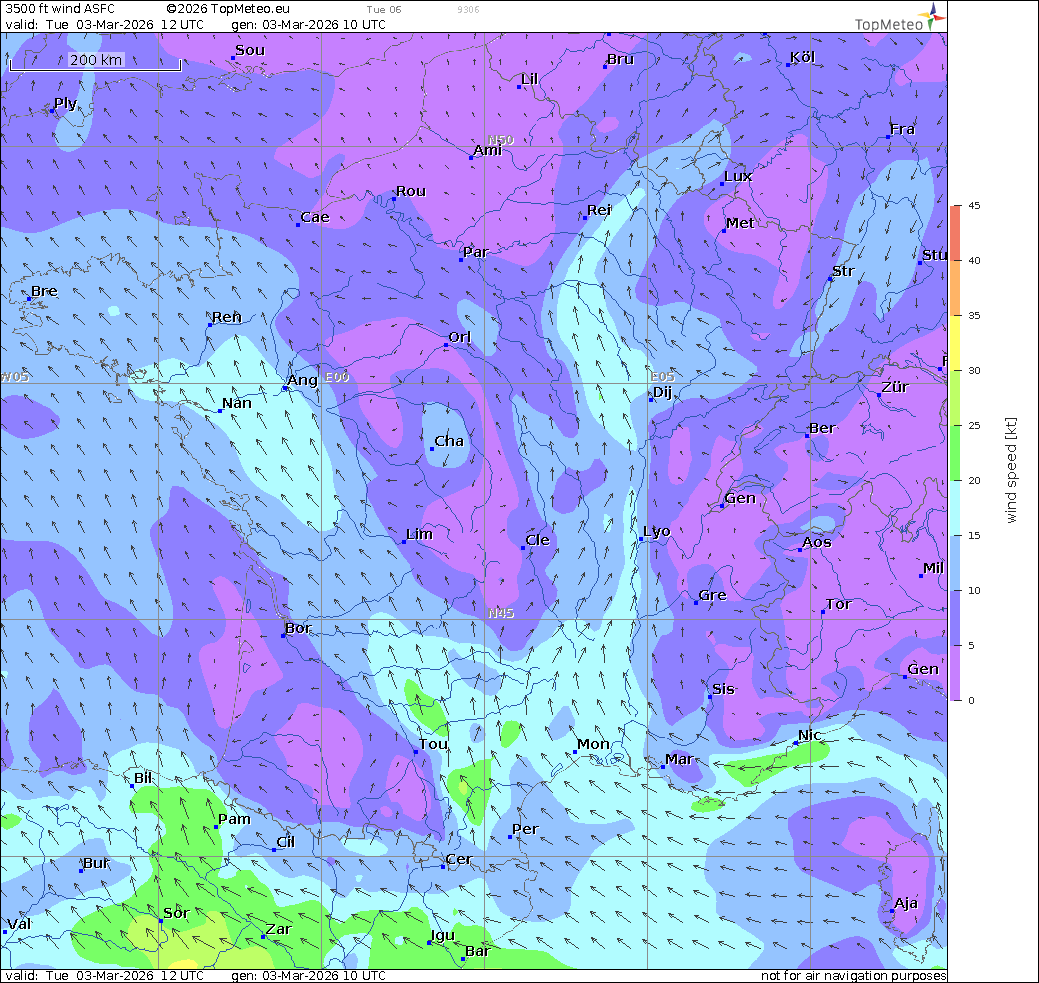Click the Zürich (Zür) city marker

pyautogui.click(x=879, y=394)
